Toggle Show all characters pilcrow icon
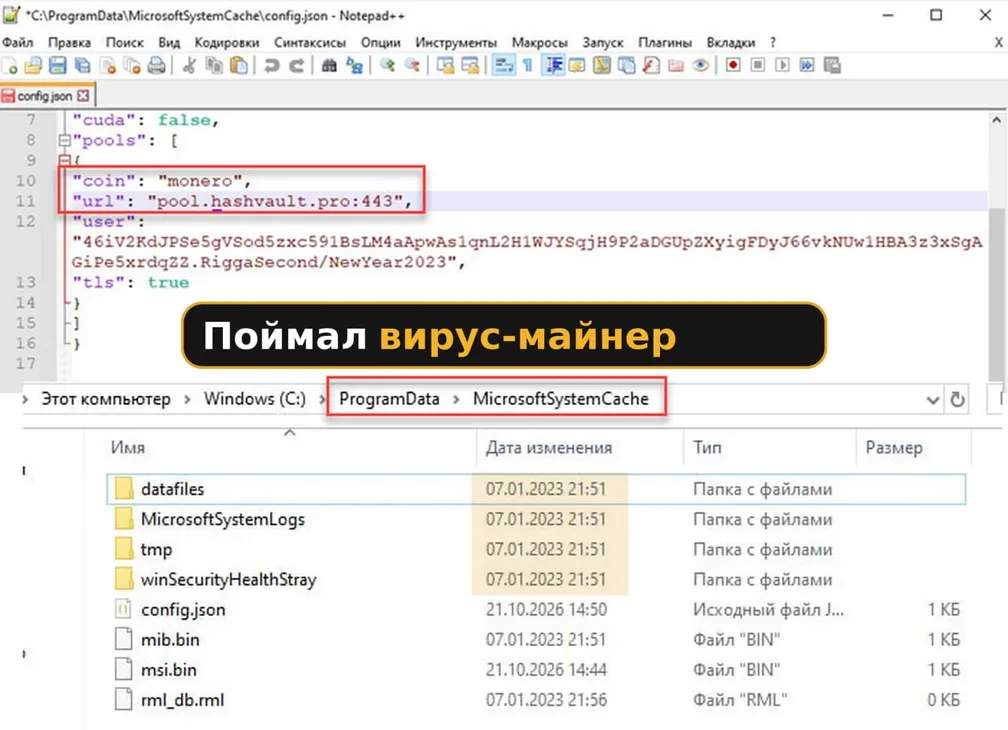Image resolution: width=1008 pixels, height=730 pixels. [x=527, y=66]
